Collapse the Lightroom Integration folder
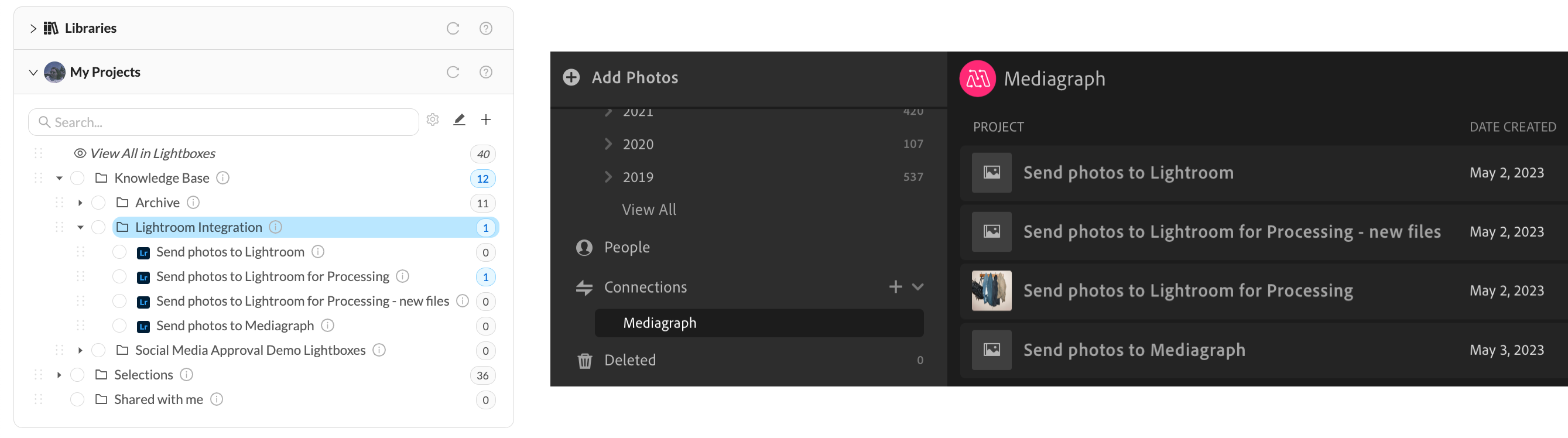 tap(80, 227)
